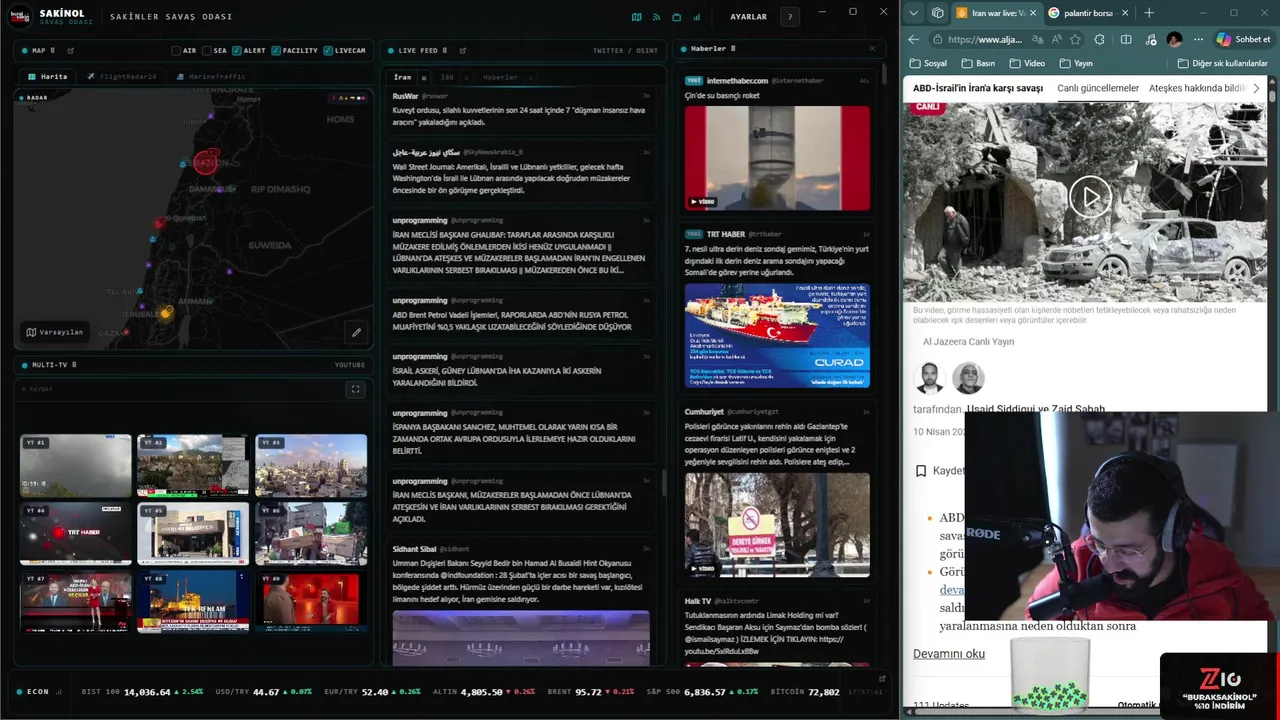Open the tab list dropdown in Edge
Image resolution: width=1280 pixels, height=720 pixels.
[914, 13]
